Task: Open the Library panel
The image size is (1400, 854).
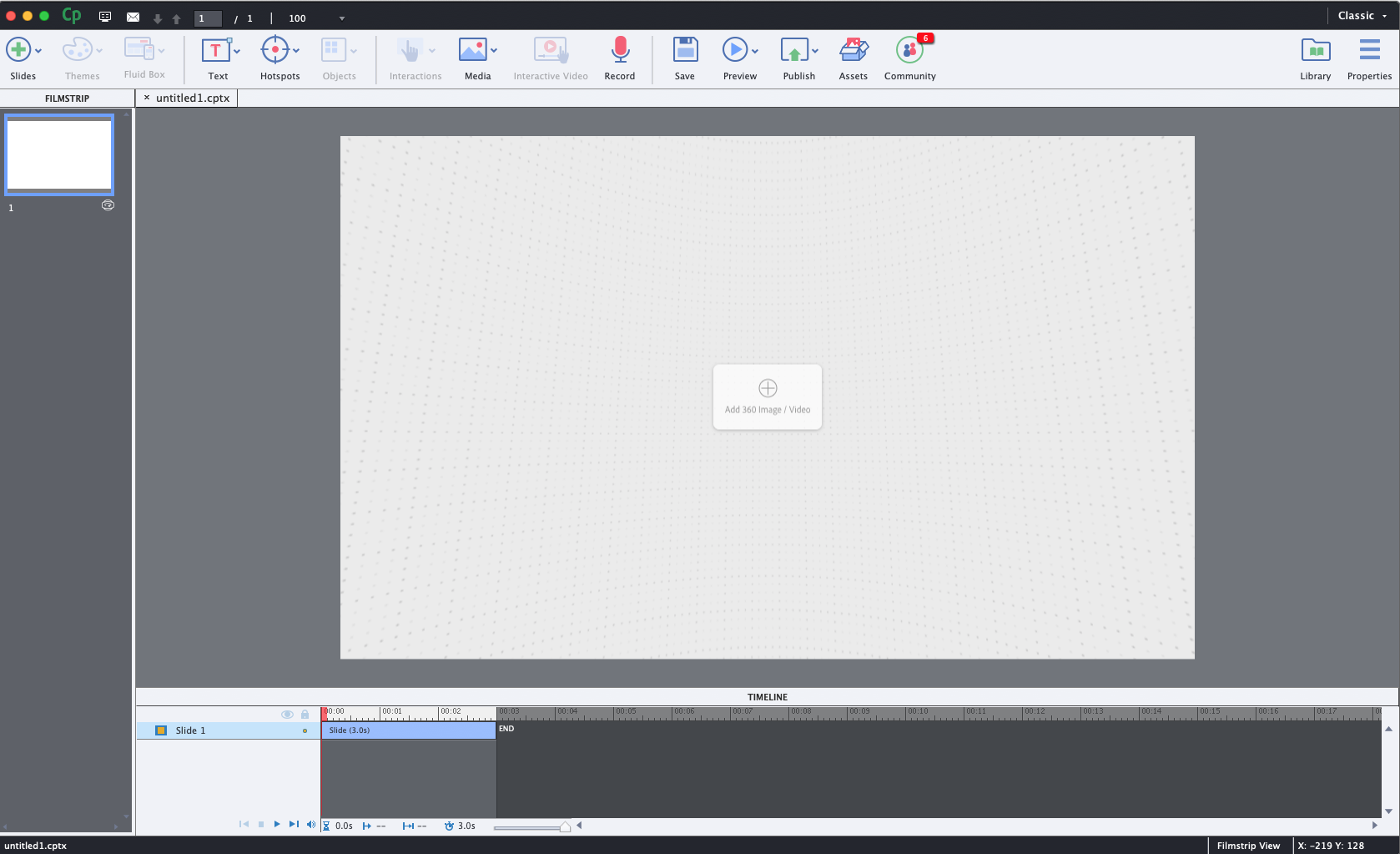Action: click(x=1316, y=50)
